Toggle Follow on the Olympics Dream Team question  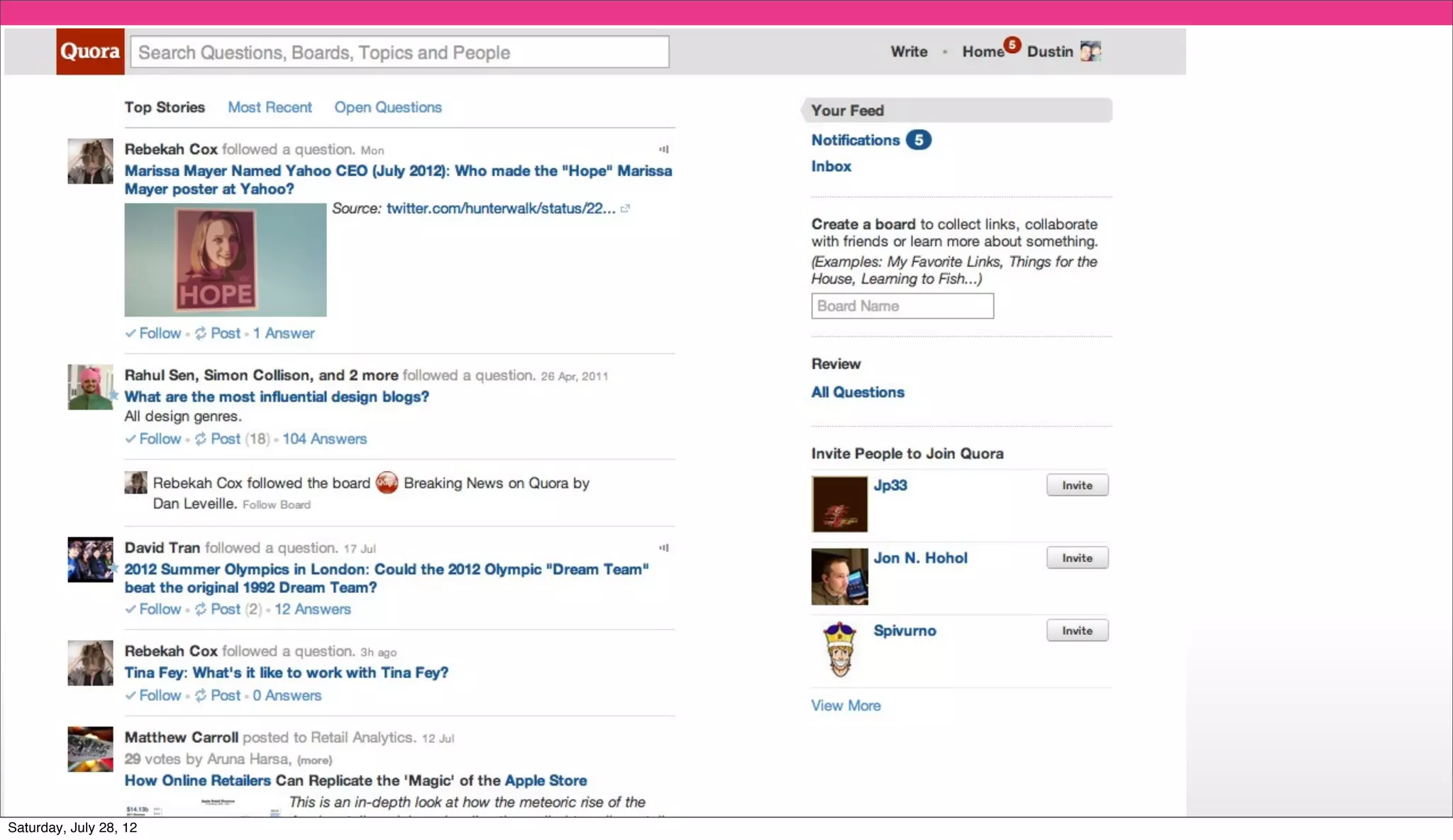(159, 609)
